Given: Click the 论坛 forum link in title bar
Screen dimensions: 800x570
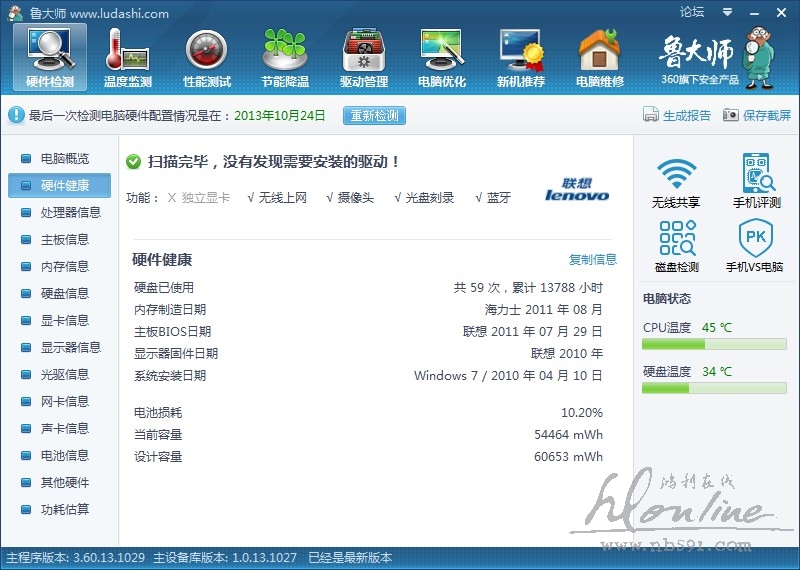Looking at the screenshot, I should (692, 12).
